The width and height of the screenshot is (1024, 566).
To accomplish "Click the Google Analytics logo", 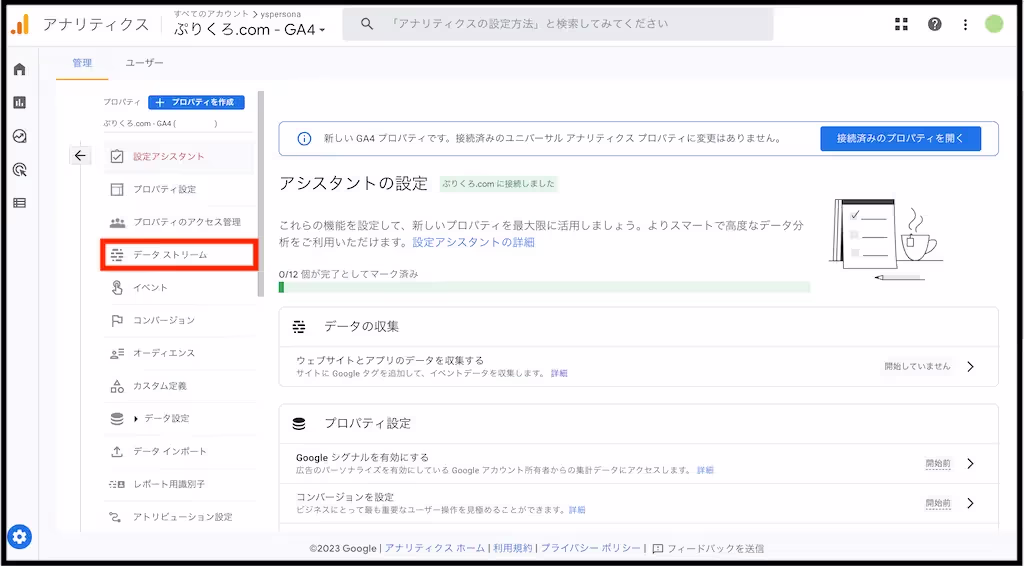I will (x=20, y=25).
